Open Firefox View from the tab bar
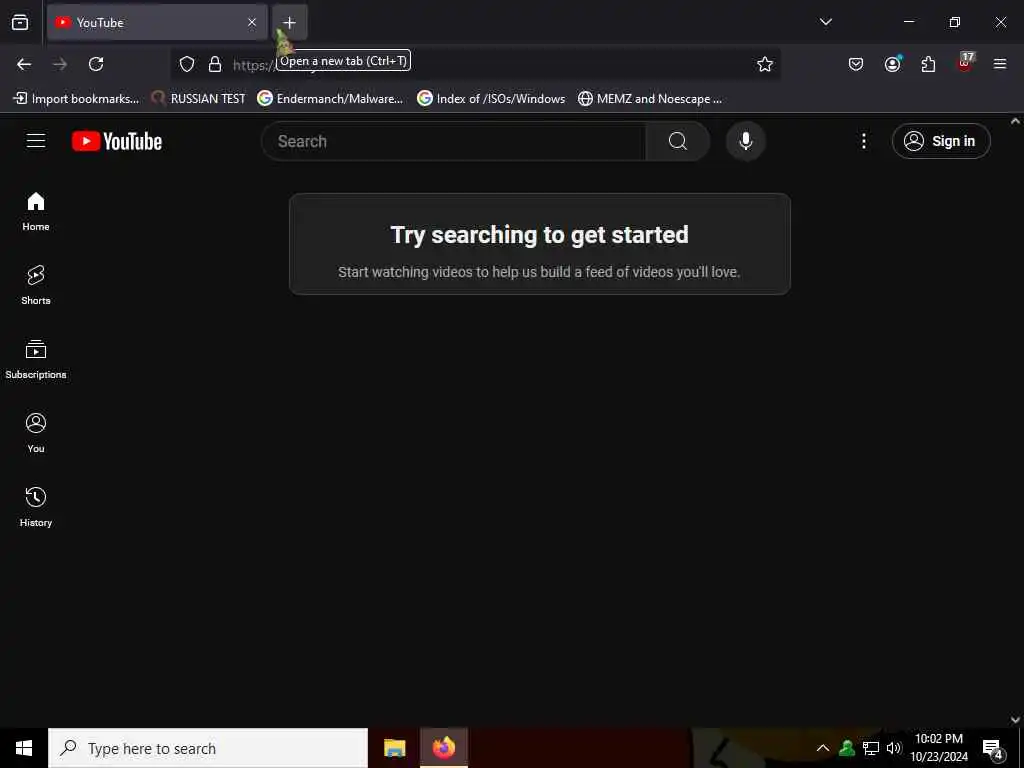This screenshot has width=1024, height=768. tap(20, 22)
